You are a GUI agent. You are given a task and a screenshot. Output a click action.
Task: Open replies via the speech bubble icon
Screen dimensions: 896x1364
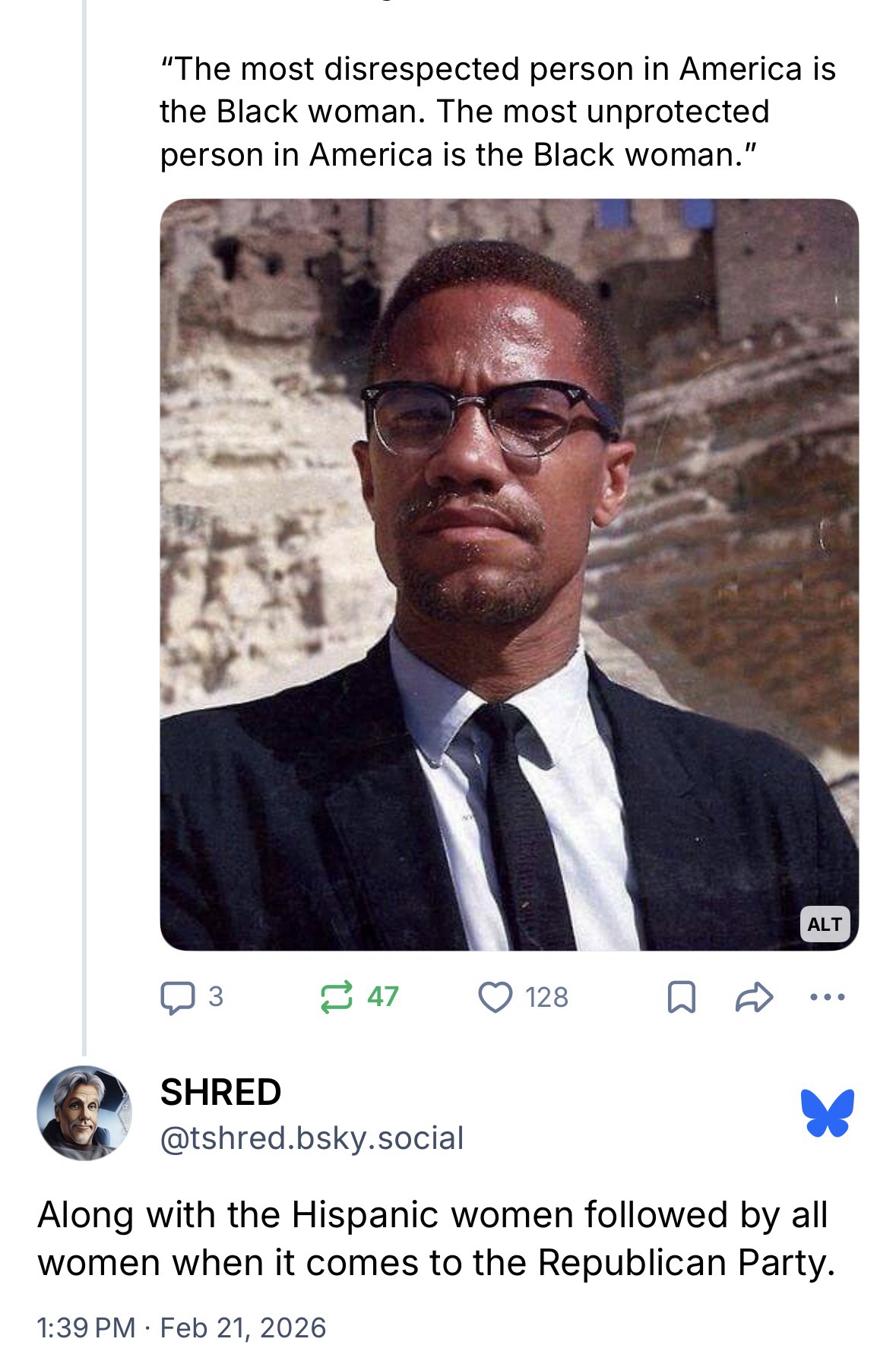176,997
